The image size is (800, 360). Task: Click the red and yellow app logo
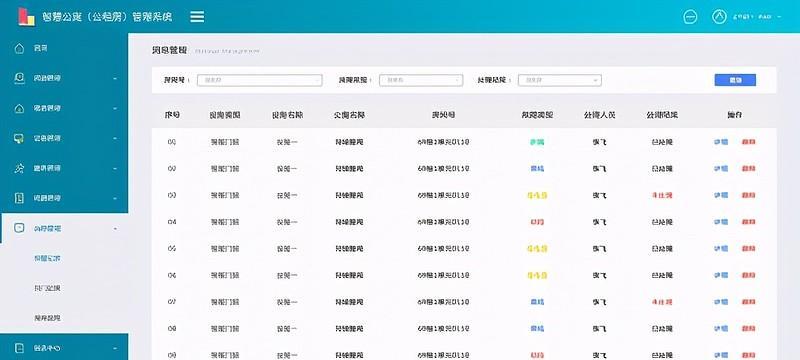pos(26,16)
